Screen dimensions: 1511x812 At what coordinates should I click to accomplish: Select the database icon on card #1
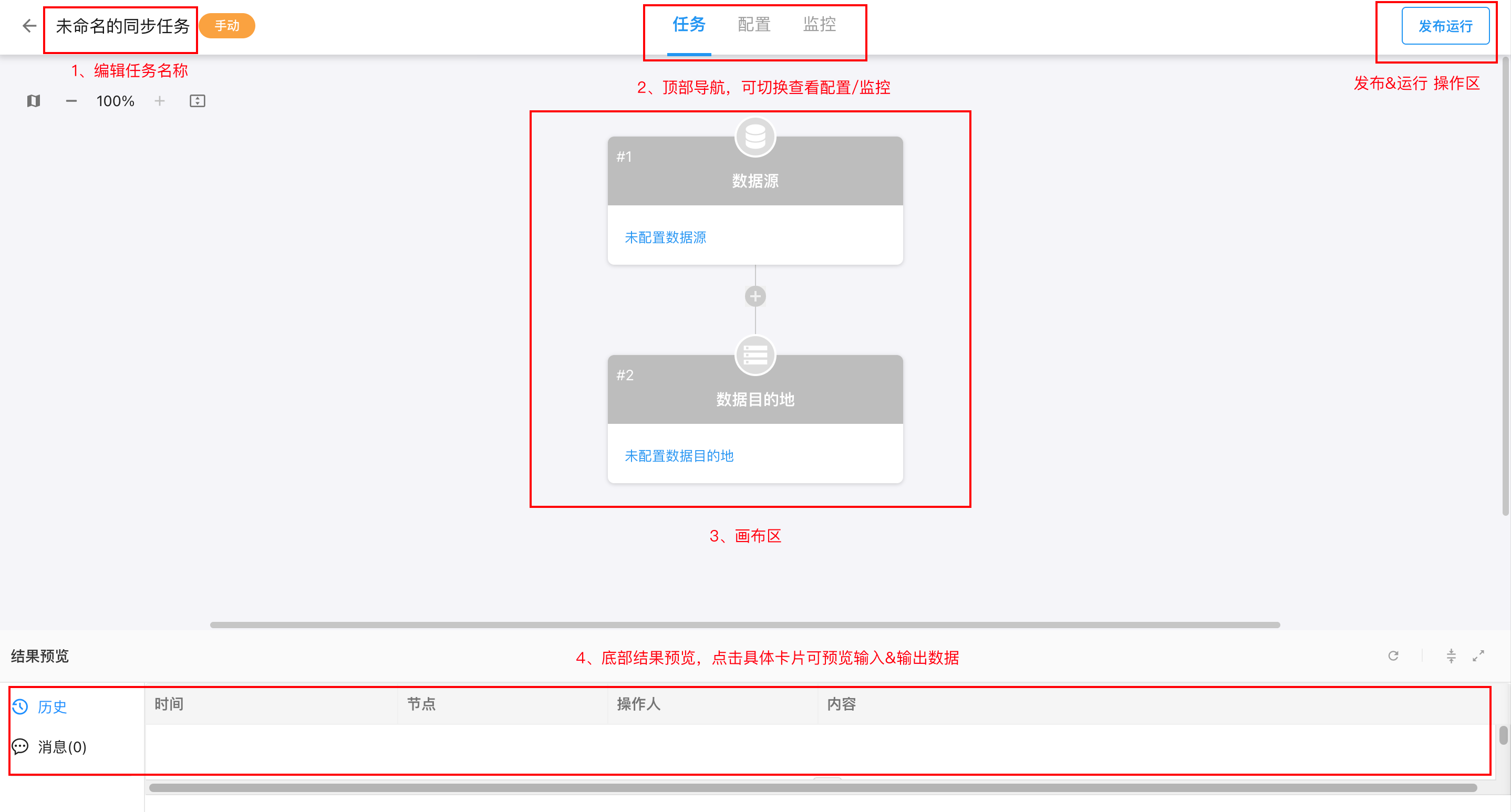755,137
